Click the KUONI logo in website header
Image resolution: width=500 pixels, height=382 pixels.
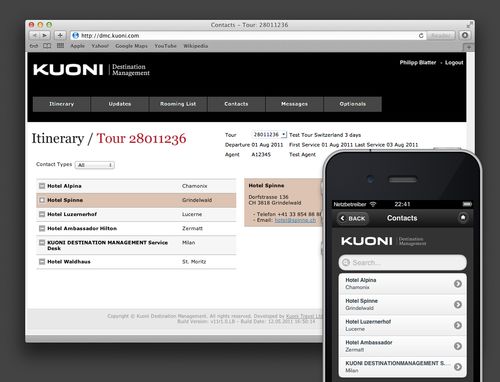(x=68, y=70)
